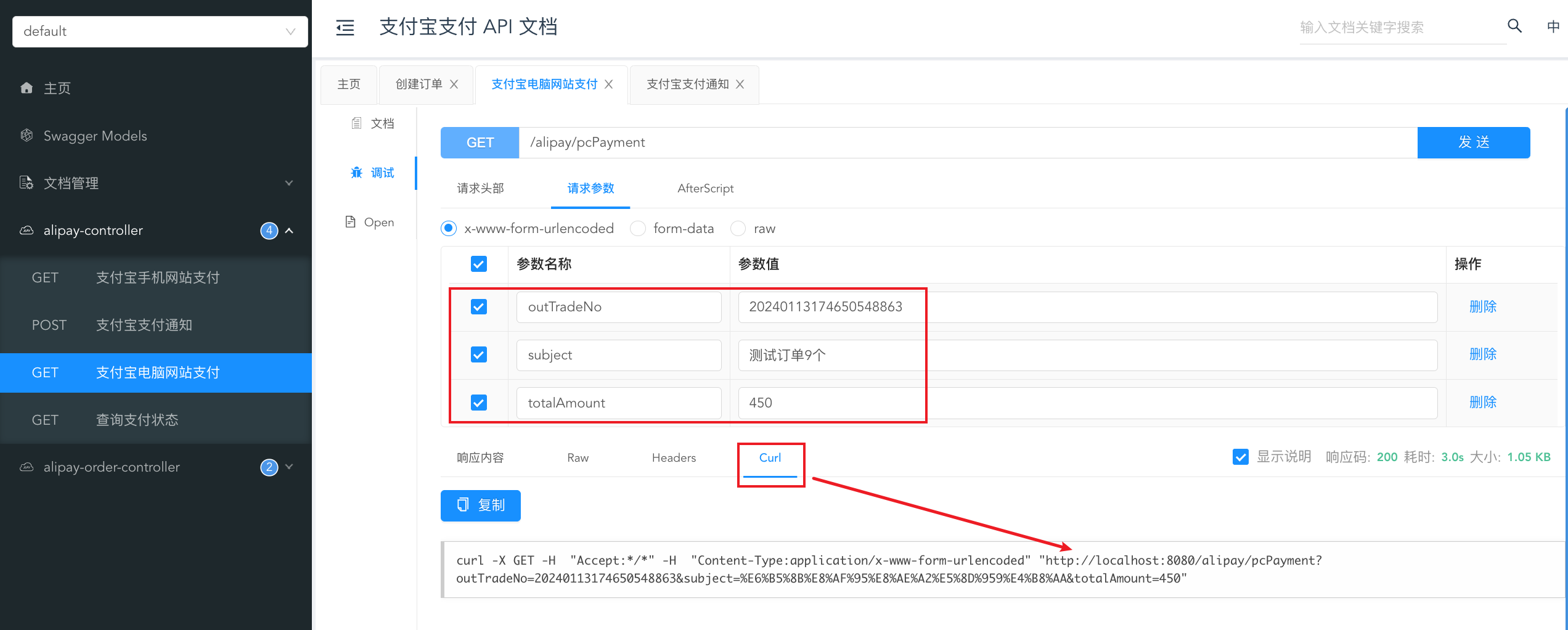Switch to the 请求头部 tab

(481, 189)
